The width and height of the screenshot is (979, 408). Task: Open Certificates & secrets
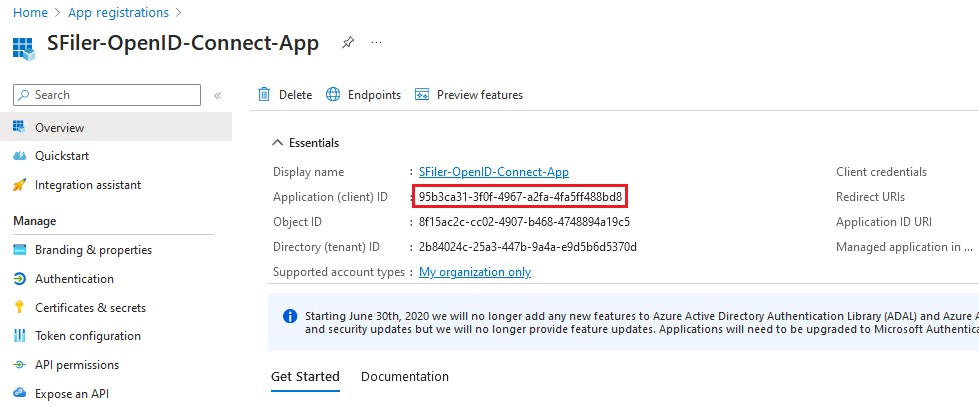(91, 307)
